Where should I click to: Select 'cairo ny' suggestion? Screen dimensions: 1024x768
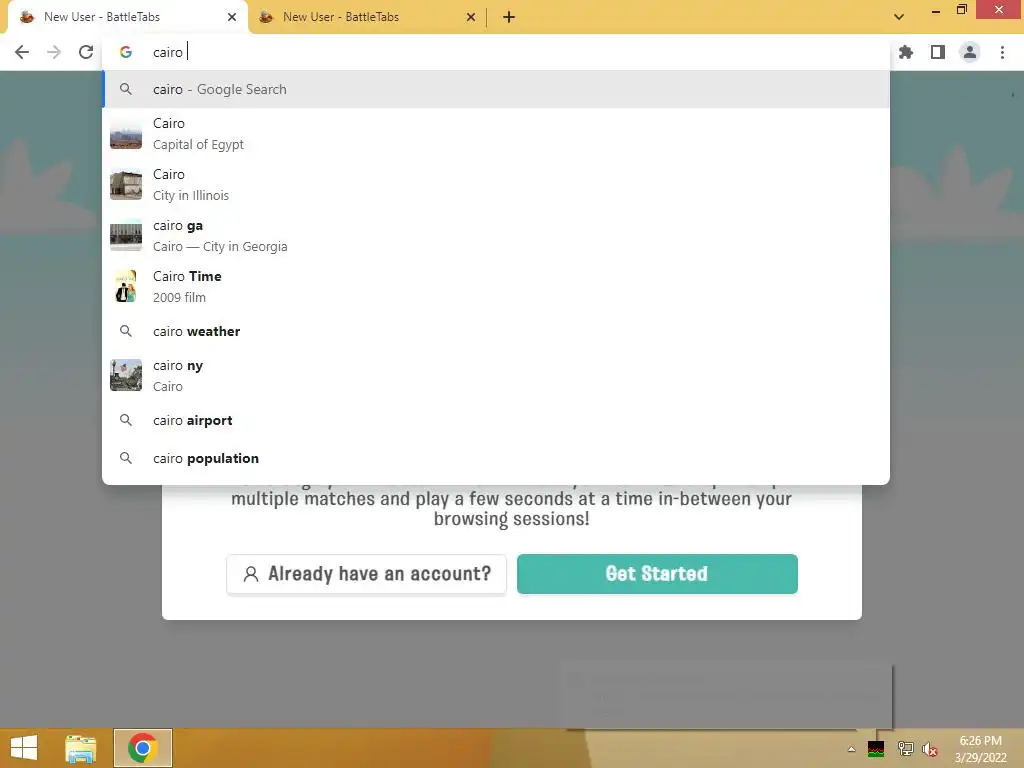coord(496,376)
